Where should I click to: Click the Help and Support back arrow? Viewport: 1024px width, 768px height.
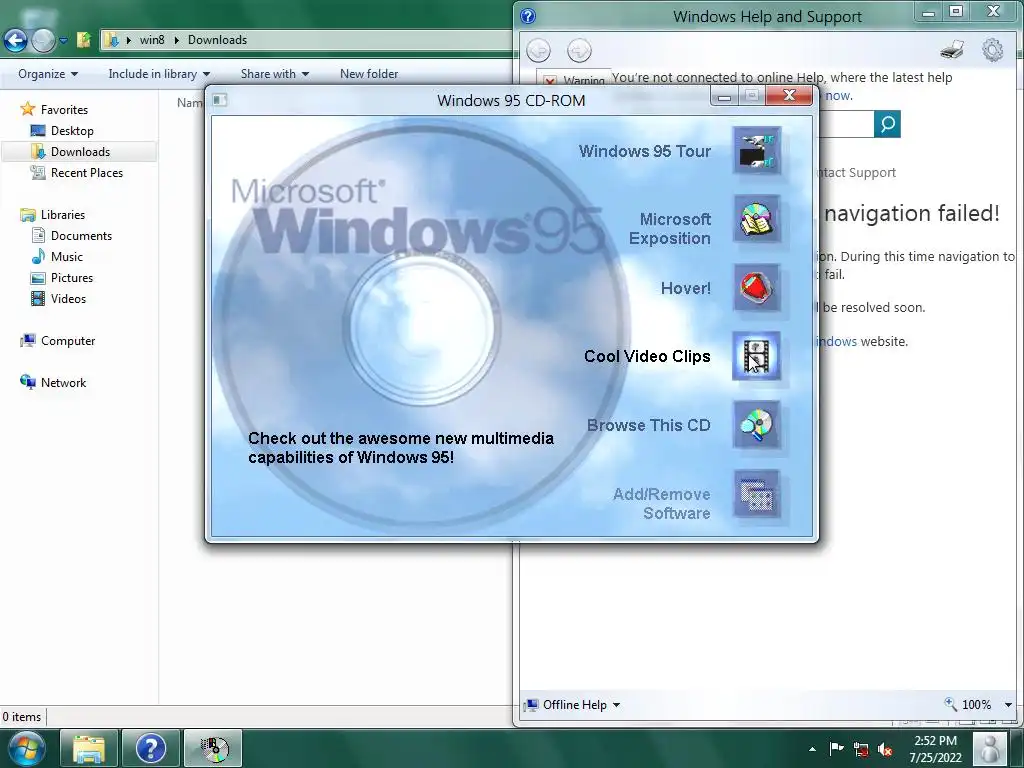(539, 50)
